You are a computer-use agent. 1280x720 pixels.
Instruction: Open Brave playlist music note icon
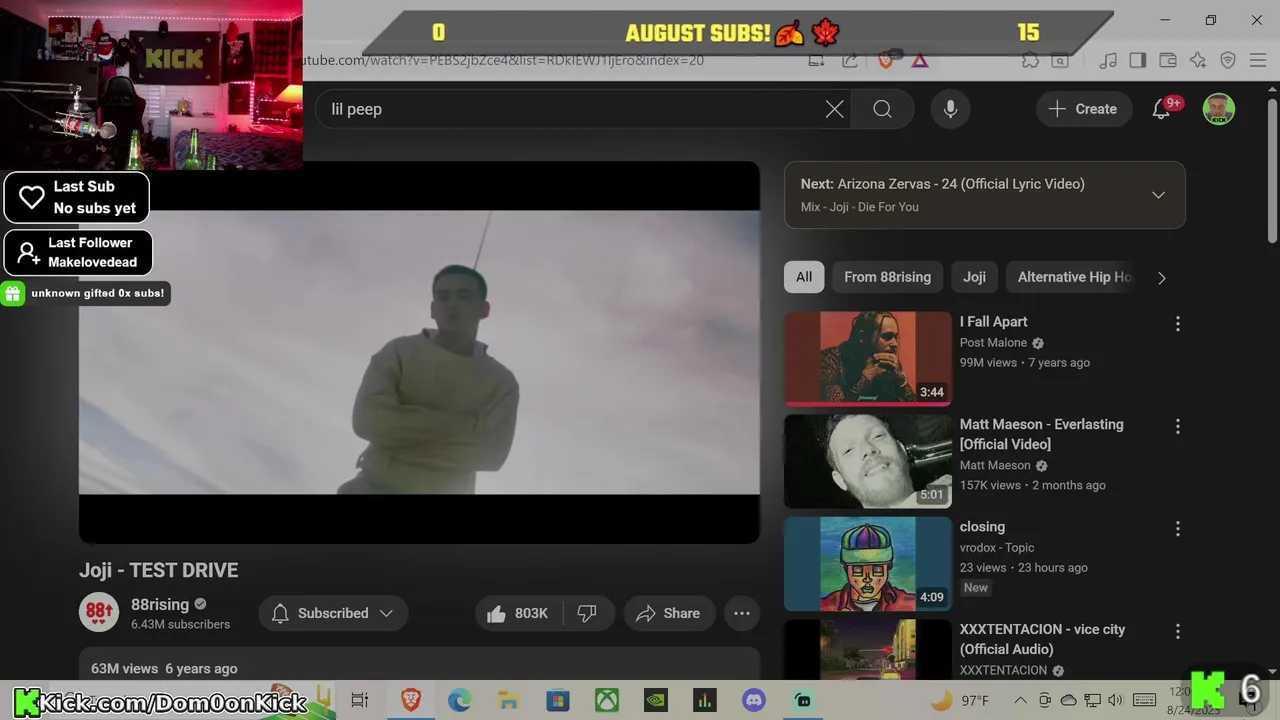pos(1108,60)
